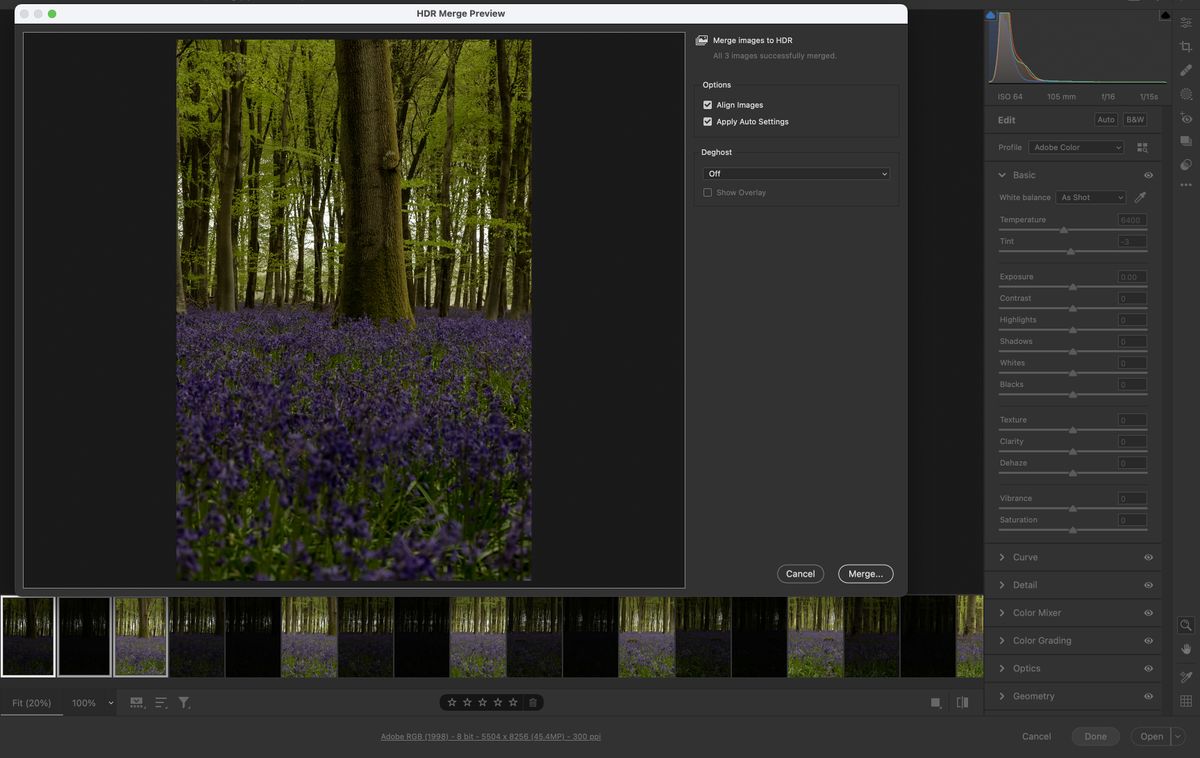Select the third filmstrip thumbnail
Image resolution: width=1200 pixels, height=758 pixels.
[x=140, y=635]
